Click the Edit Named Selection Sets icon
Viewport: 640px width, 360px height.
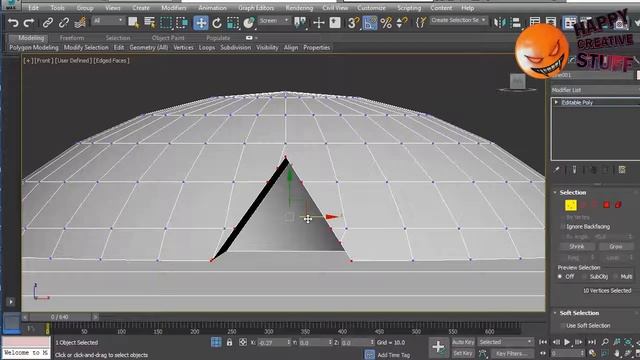(420, 22)
